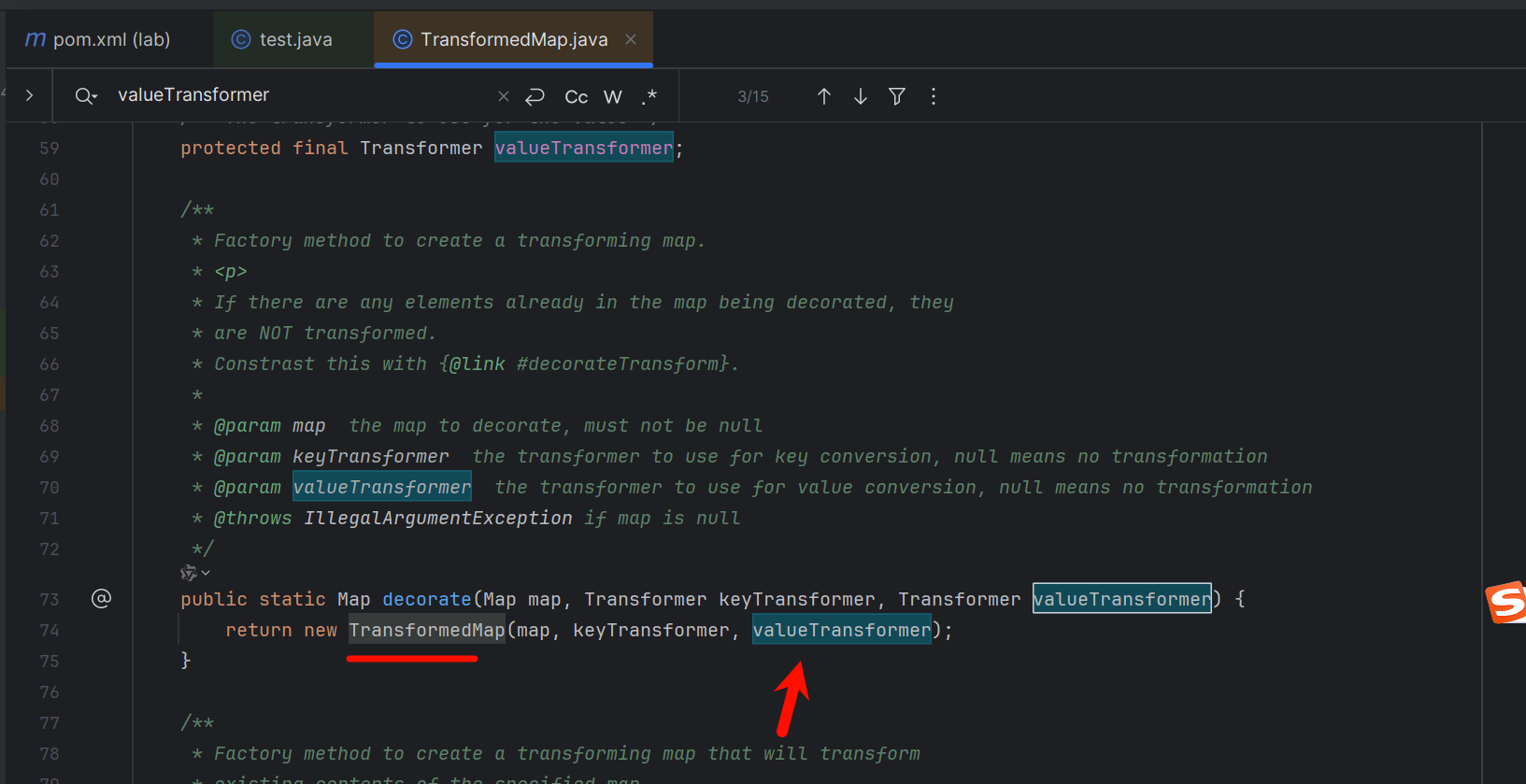
Task: Click the AI assistant icon above decorate method
Action: (x=189, y=573)
